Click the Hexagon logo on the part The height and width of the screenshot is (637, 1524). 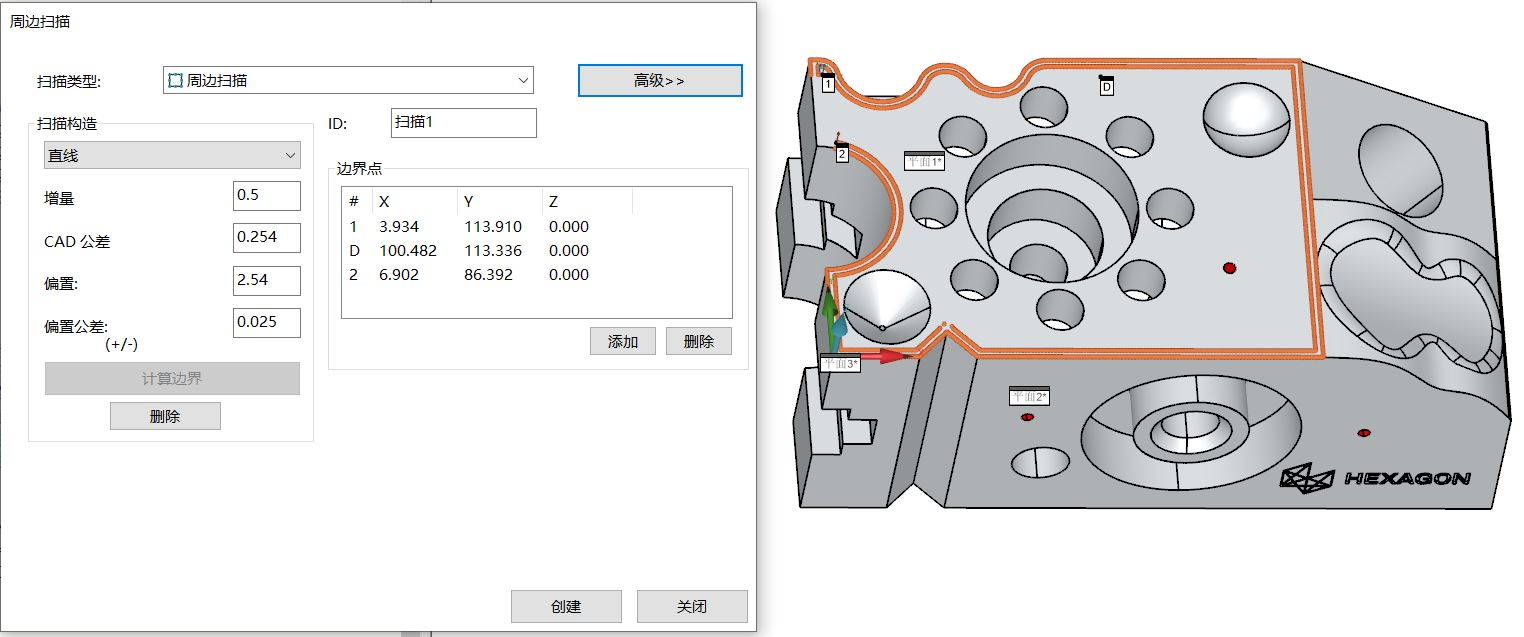[x=1375, y=480]
